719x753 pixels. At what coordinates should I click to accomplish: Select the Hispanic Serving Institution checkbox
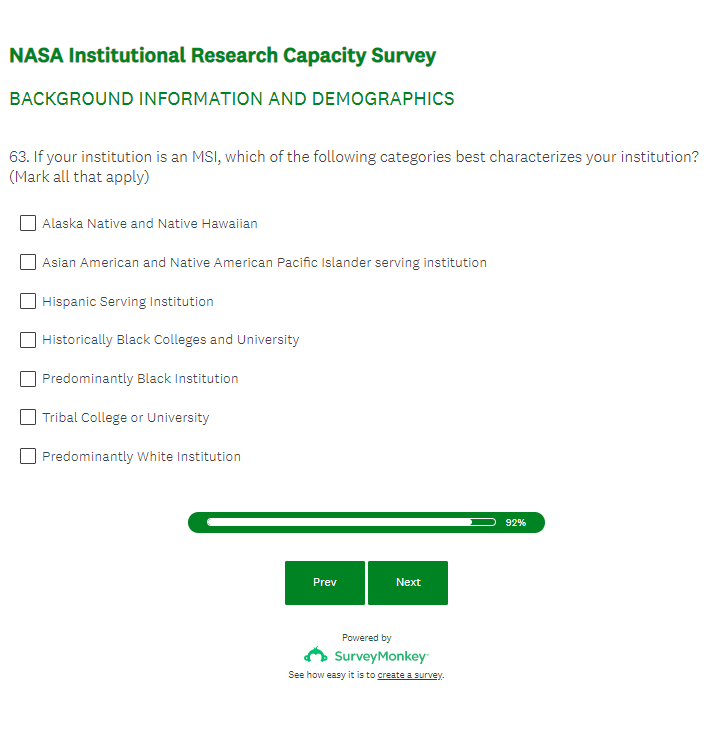(x=28, y=302)
